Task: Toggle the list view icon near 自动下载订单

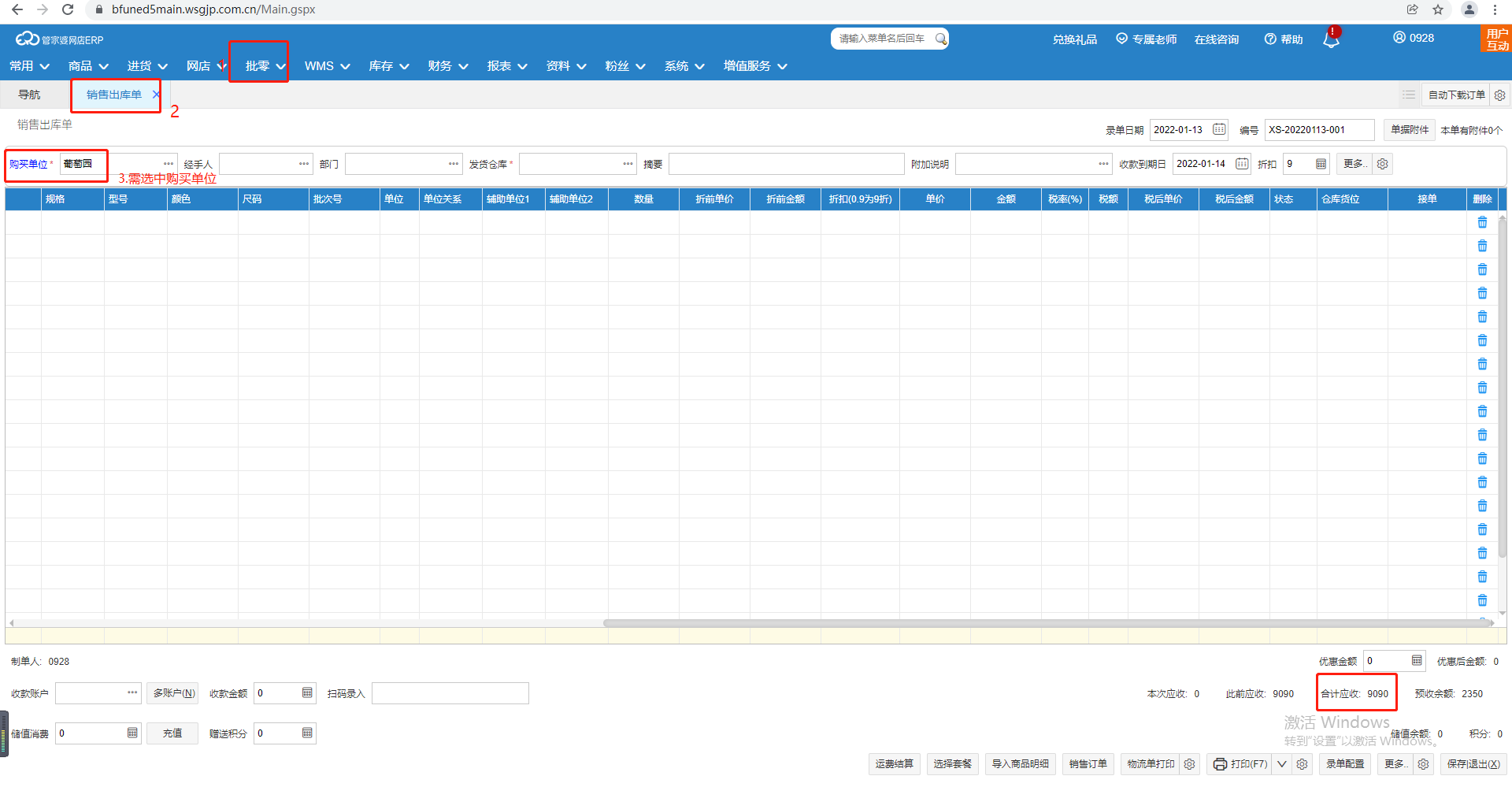Action: coord(1409,95)
